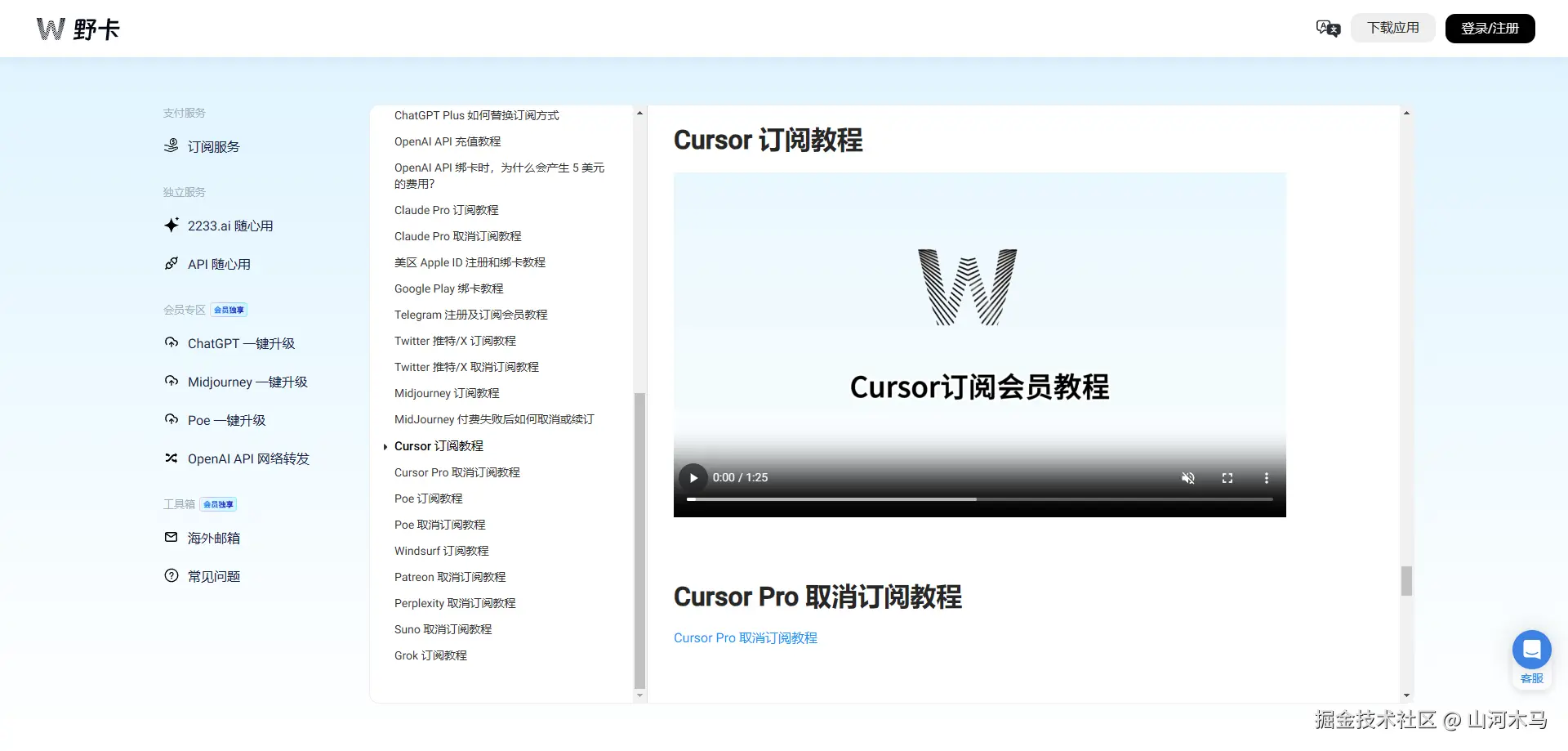Click the upgrade icon beside Poe 一键升级
This screenshot has width=1568, height=751.
(171, 419)
